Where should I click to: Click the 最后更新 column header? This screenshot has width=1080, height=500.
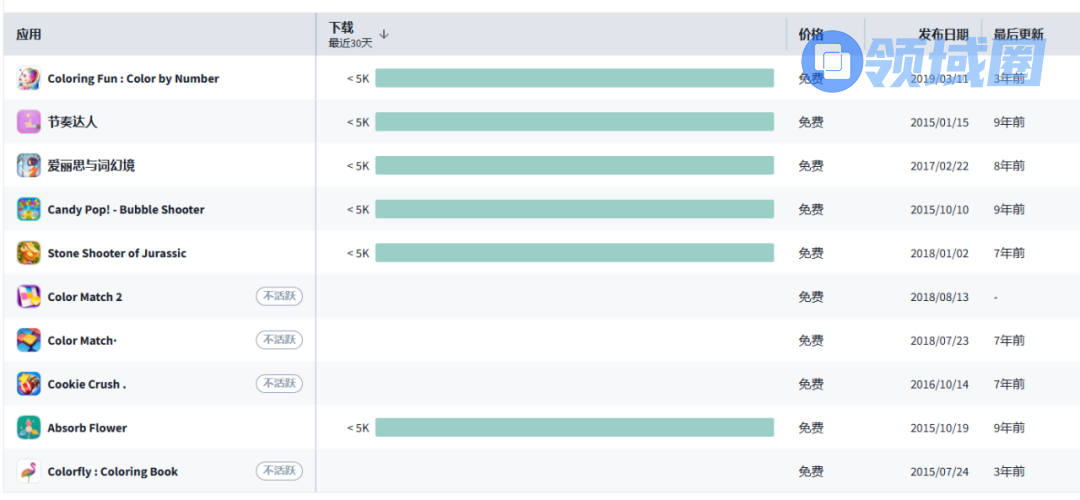tap(1018, 35)
